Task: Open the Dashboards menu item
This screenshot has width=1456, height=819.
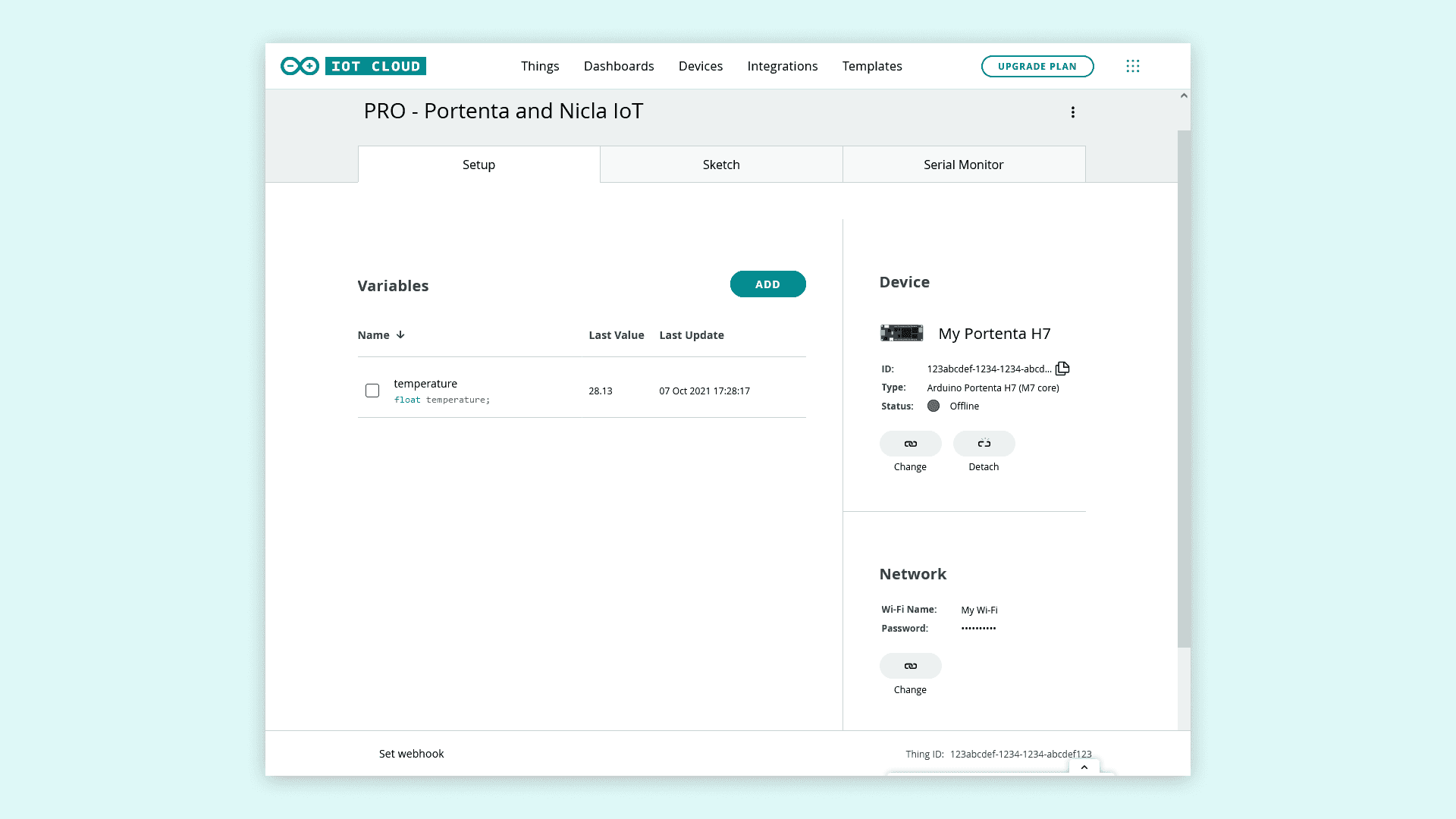Action: tap(619, 66)
